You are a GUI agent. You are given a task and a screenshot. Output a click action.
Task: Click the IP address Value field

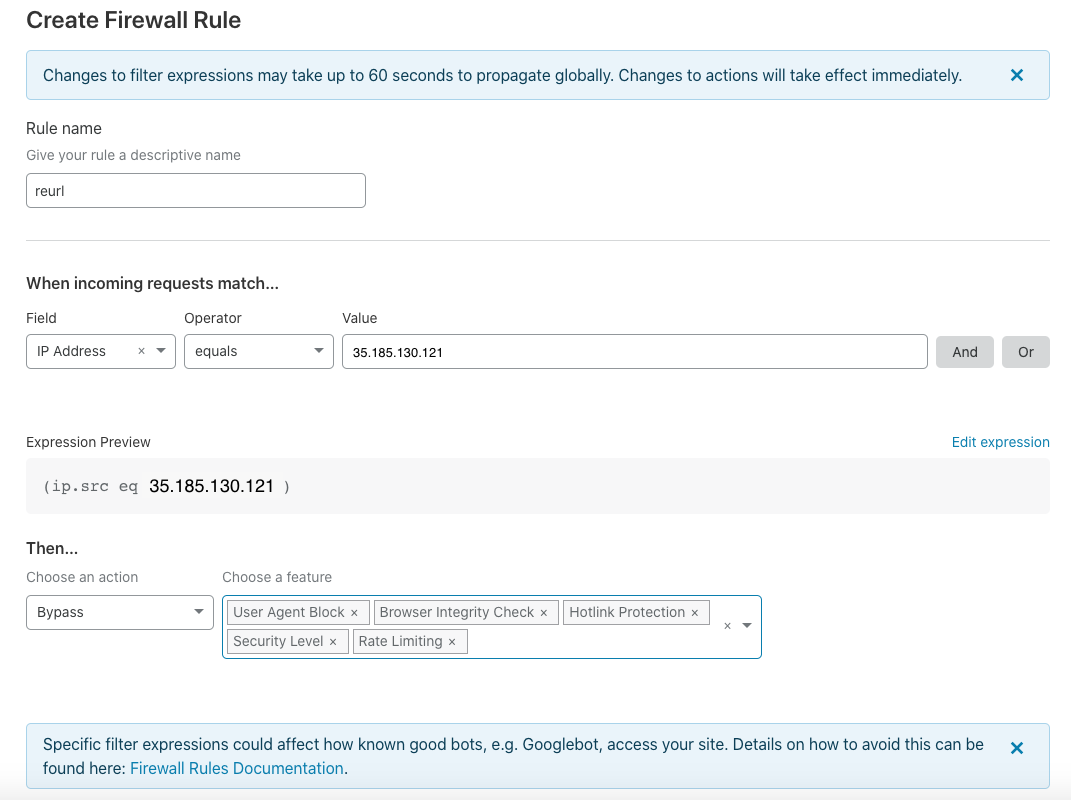[634, 352]
